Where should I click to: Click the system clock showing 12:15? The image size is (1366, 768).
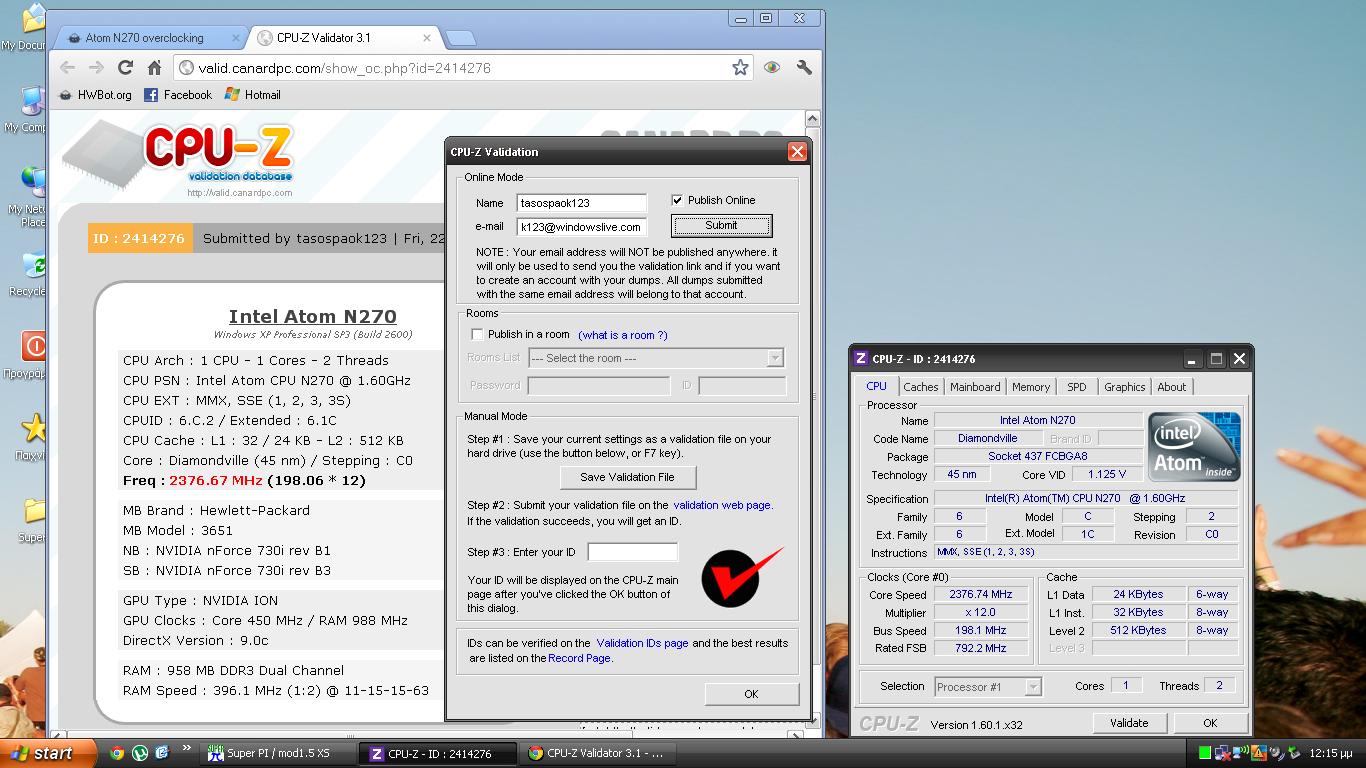pyautogui.click(x=1330, y=753)
